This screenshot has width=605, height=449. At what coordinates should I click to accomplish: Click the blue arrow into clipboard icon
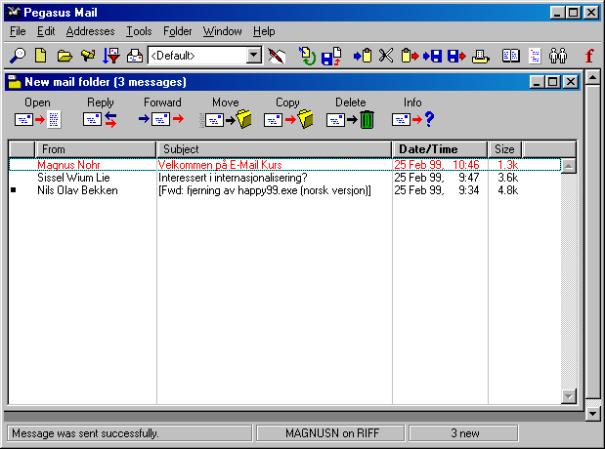tap(362, 56)
